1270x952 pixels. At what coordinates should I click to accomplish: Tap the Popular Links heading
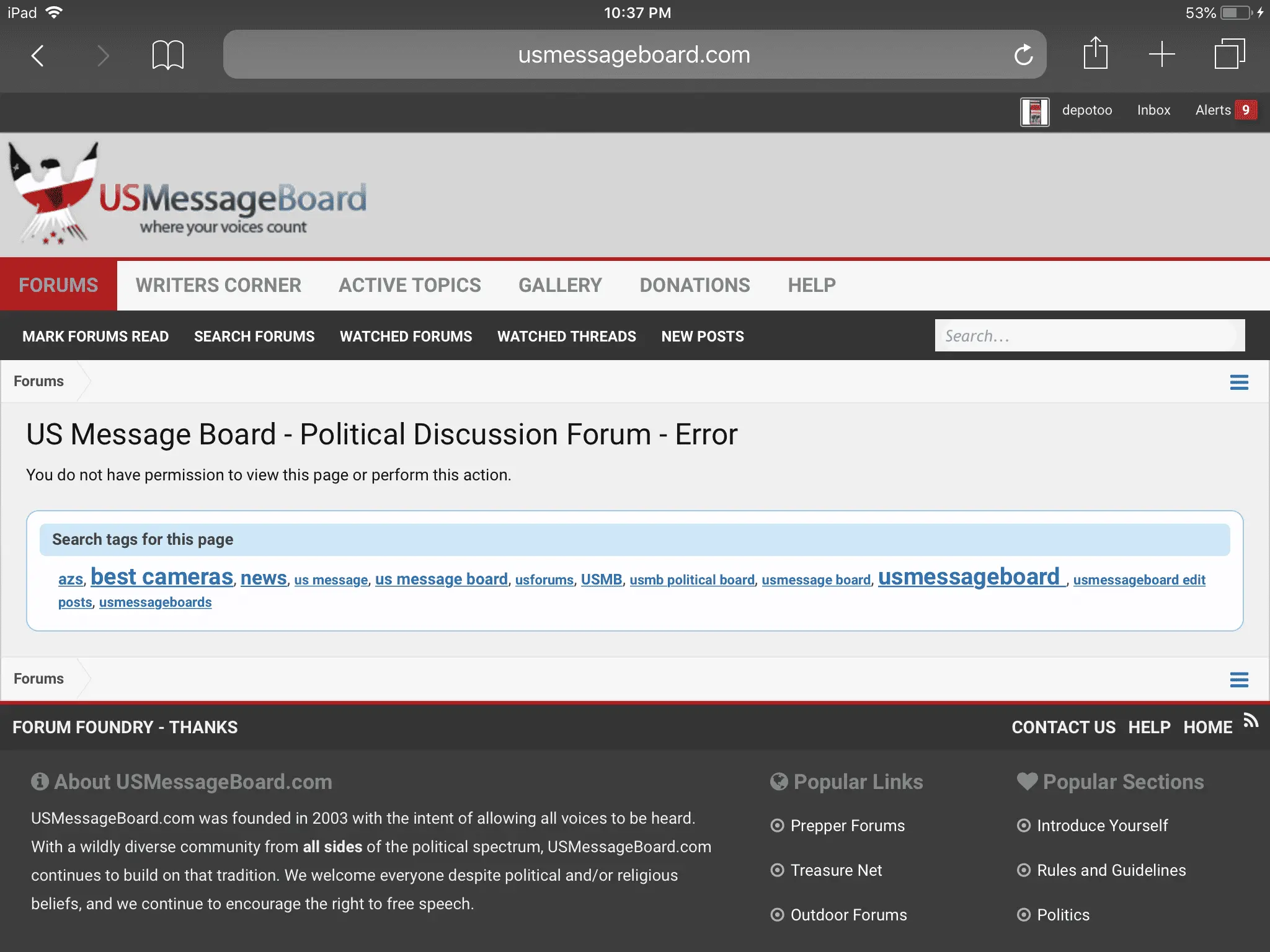858,782
